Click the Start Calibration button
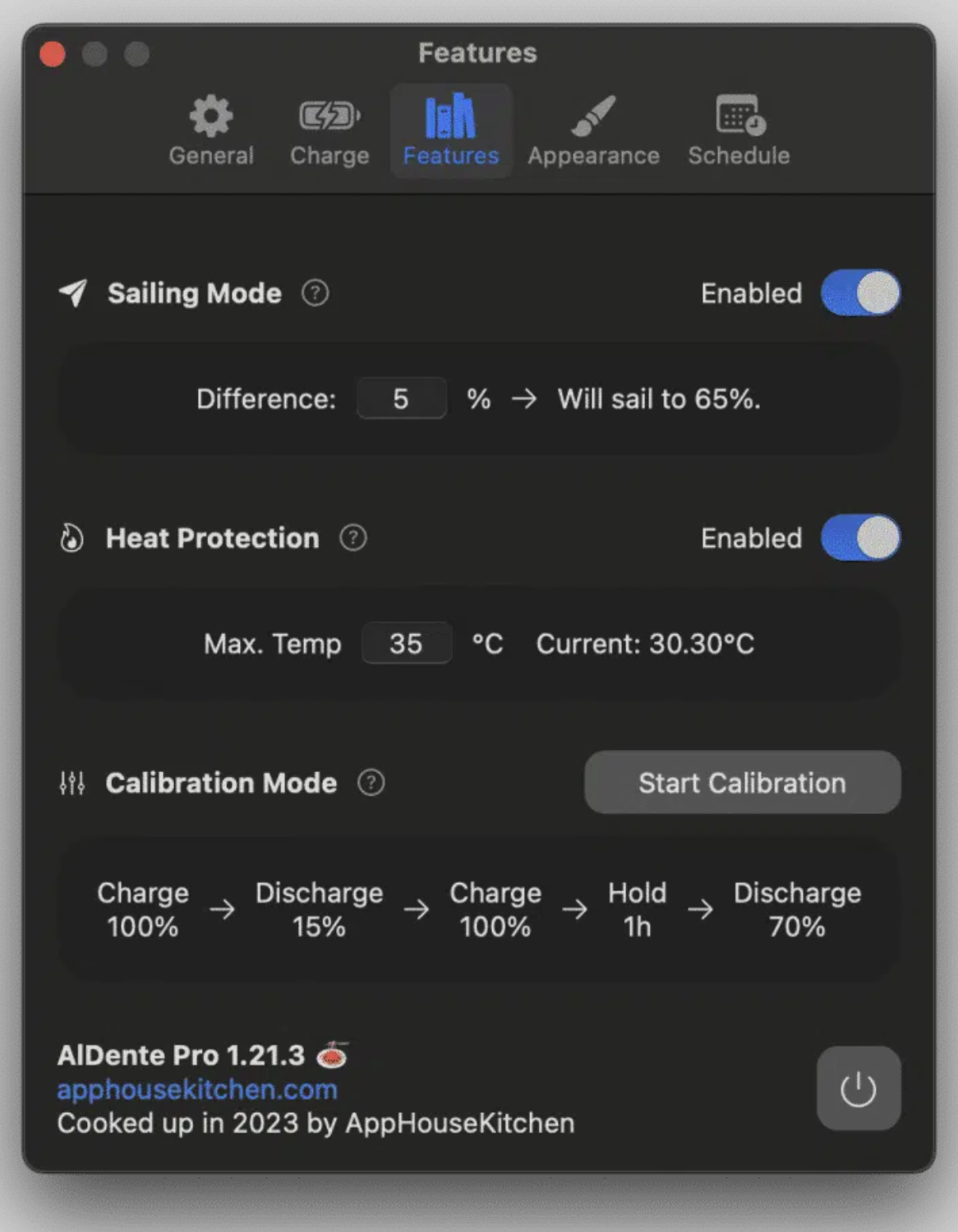 point(743,782)
